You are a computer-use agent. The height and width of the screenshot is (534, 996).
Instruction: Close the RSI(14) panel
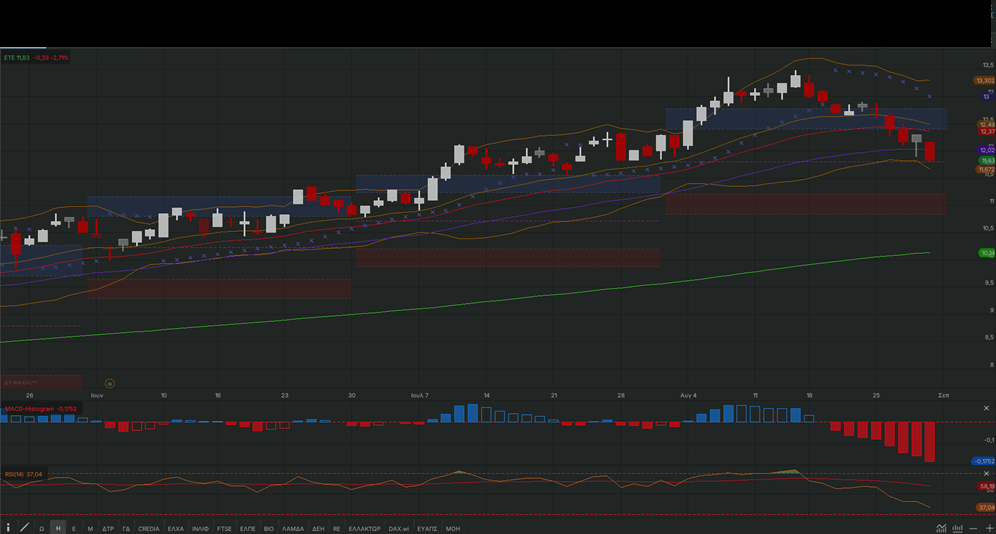(x=986, y=474)
